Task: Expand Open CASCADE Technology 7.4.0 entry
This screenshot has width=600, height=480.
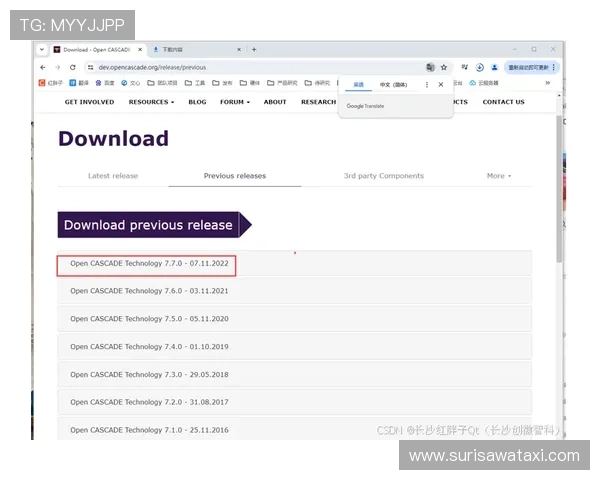Action: click(149, 346)
